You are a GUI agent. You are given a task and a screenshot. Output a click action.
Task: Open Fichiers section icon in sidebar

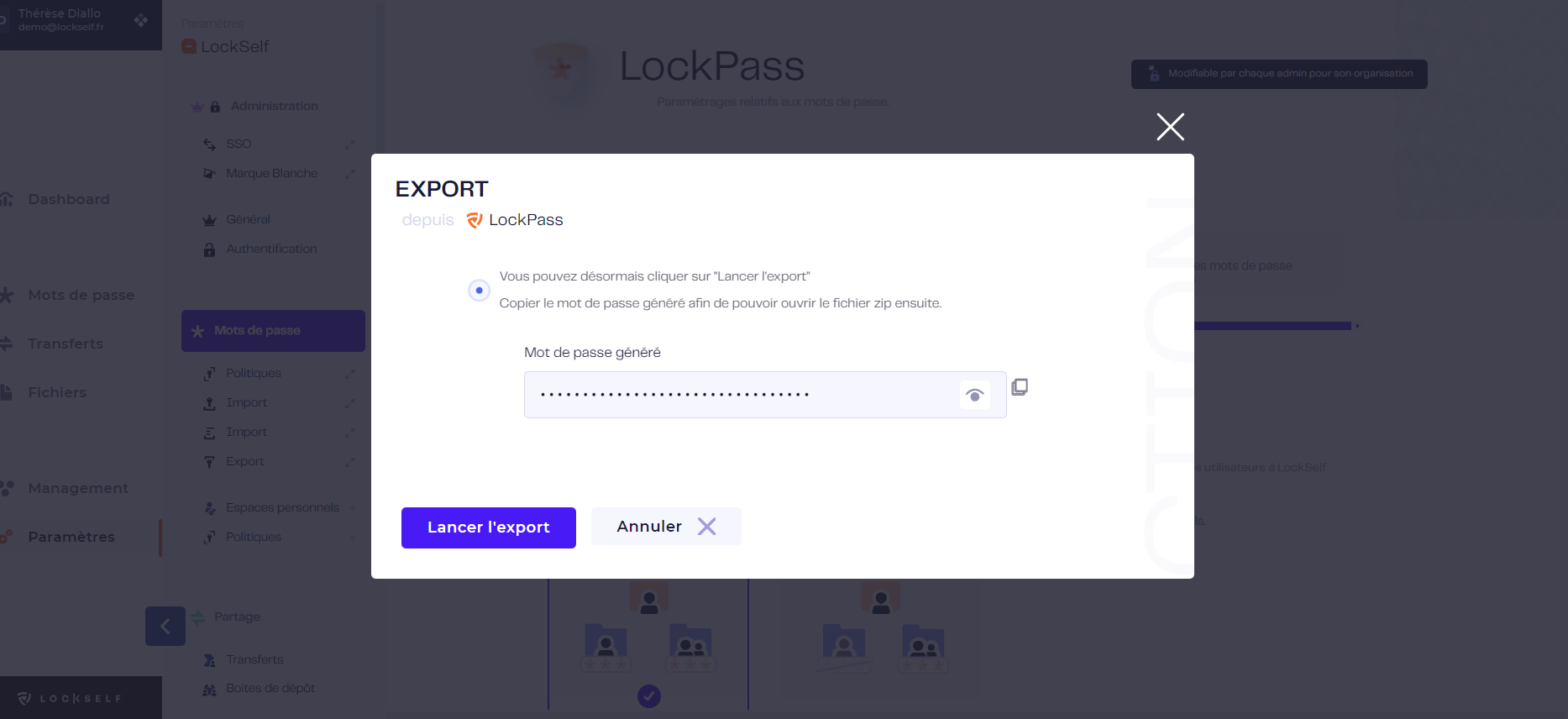coord(7,392)
